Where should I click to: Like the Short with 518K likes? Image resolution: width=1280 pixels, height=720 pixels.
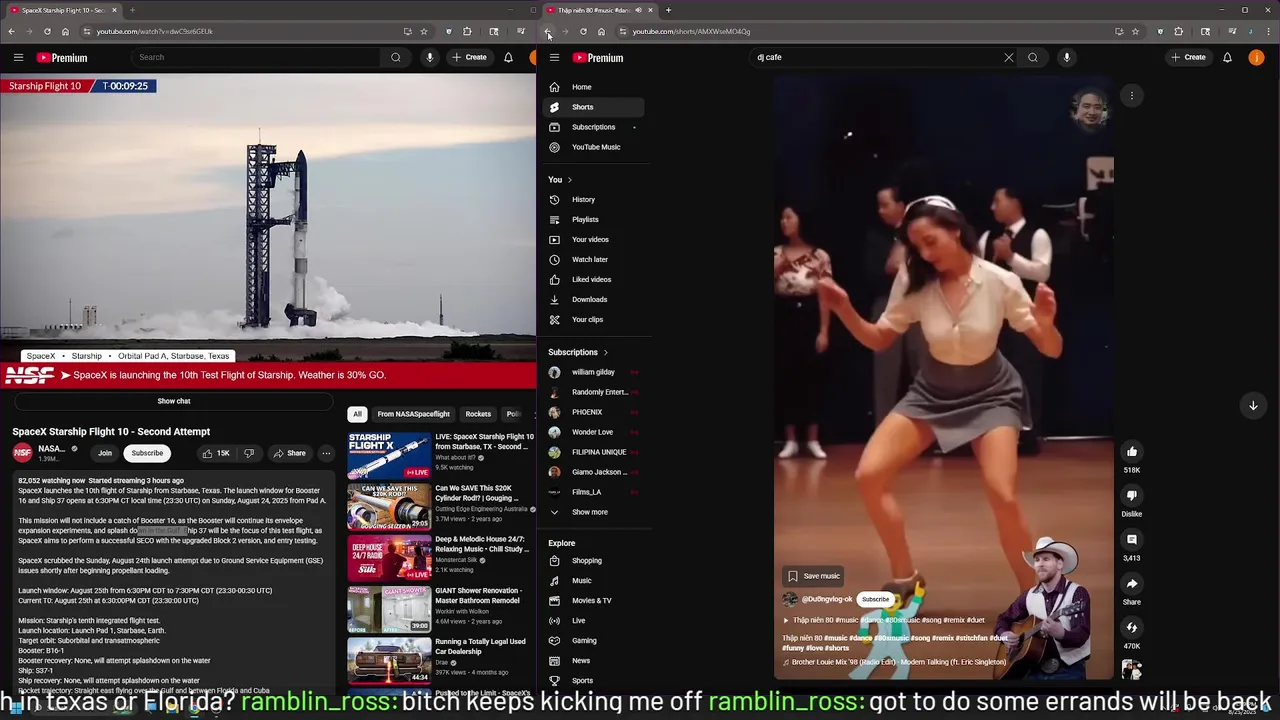pyautogui.click(x=1132, y=452)
